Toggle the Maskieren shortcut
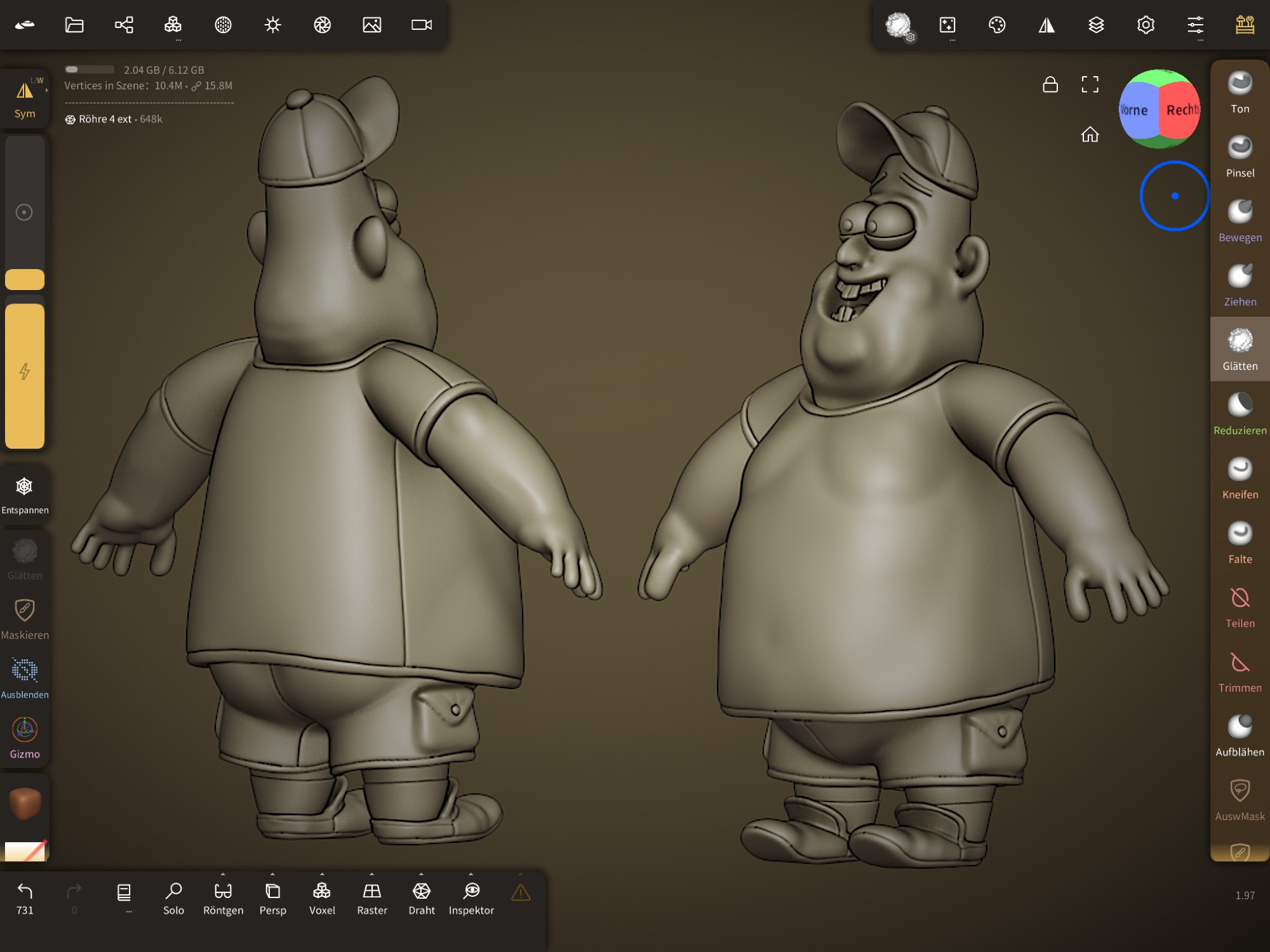 click(25, 619)
